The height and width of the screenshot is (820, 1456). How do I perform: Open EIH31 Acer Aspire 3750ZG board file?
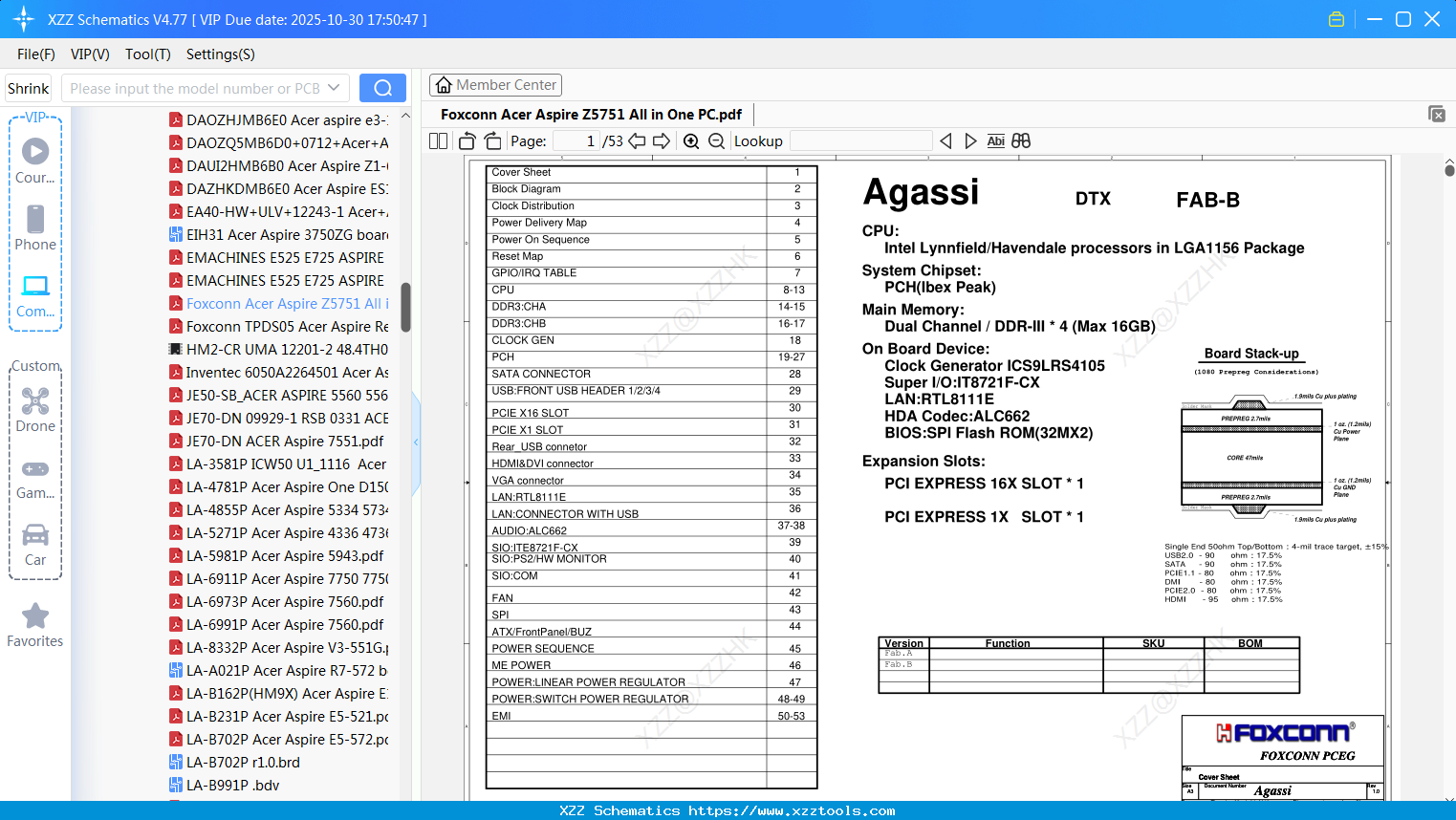[278, 235]
